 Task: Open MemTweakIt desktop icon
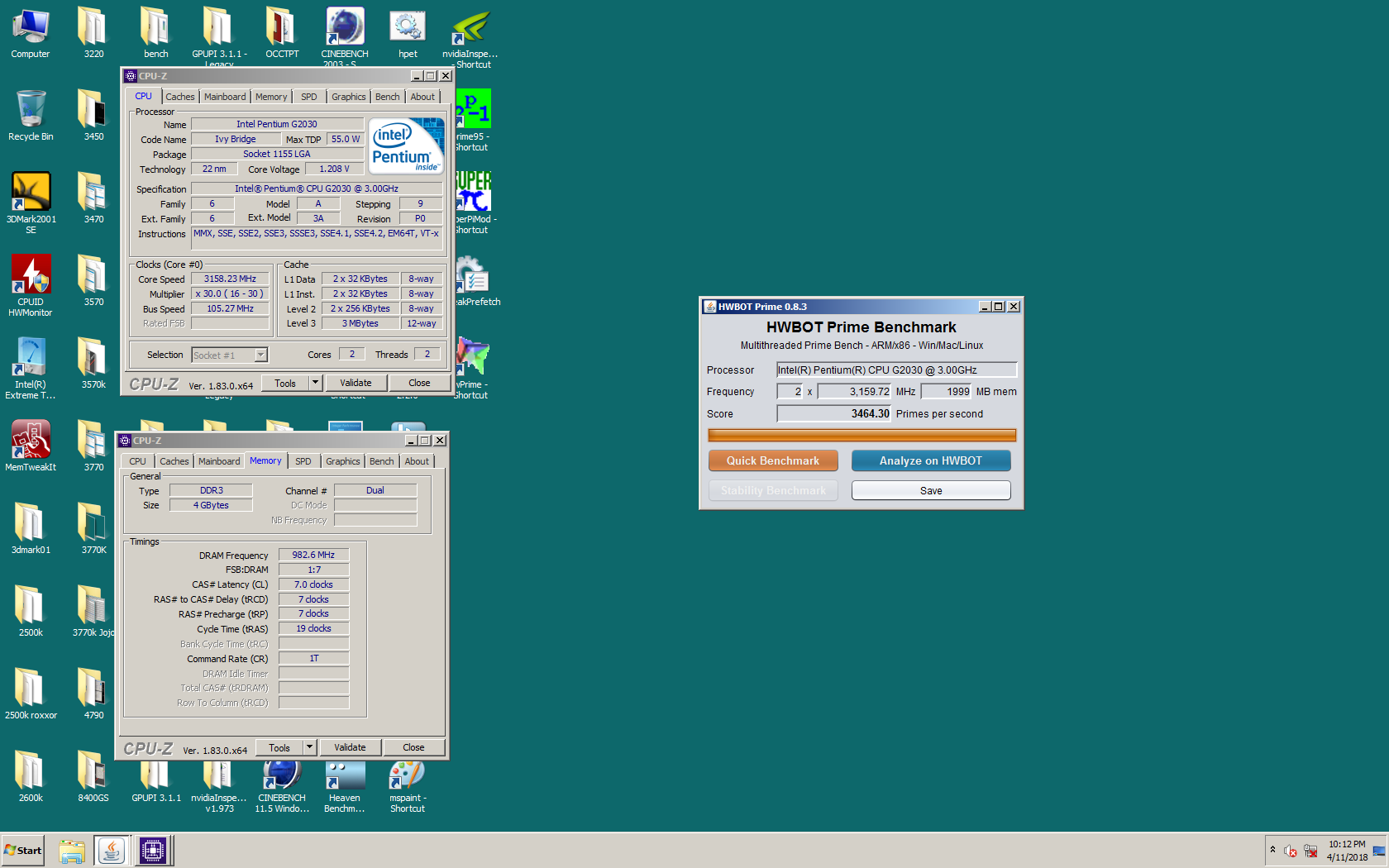tap(31, 445)
